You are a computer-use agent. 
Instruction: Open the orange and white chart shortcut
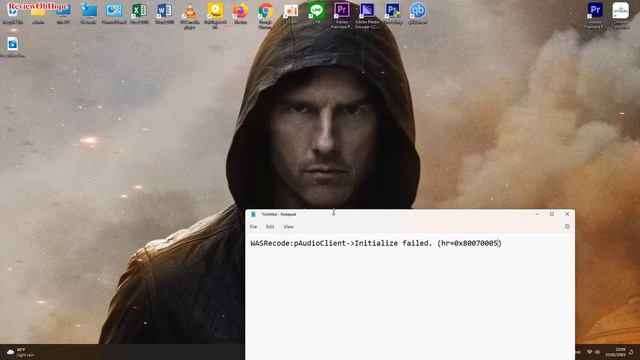291,12
